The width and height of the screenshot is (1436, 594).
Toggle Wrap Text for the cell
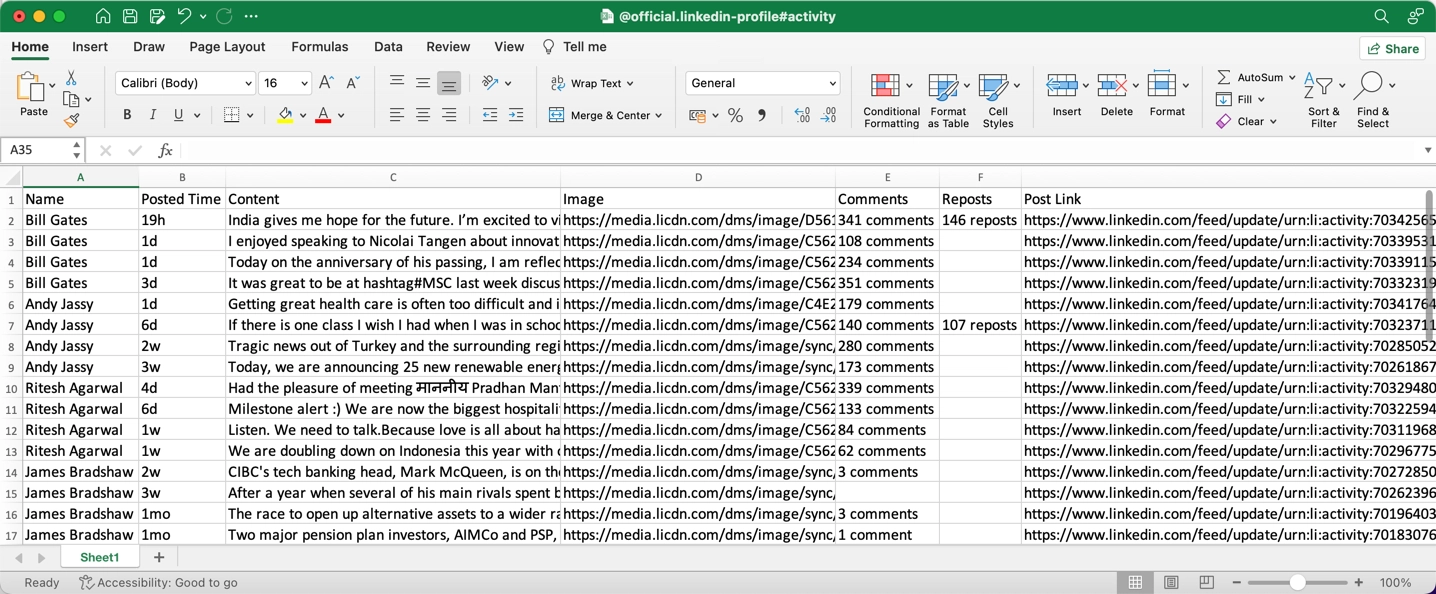tap(592, 83)
